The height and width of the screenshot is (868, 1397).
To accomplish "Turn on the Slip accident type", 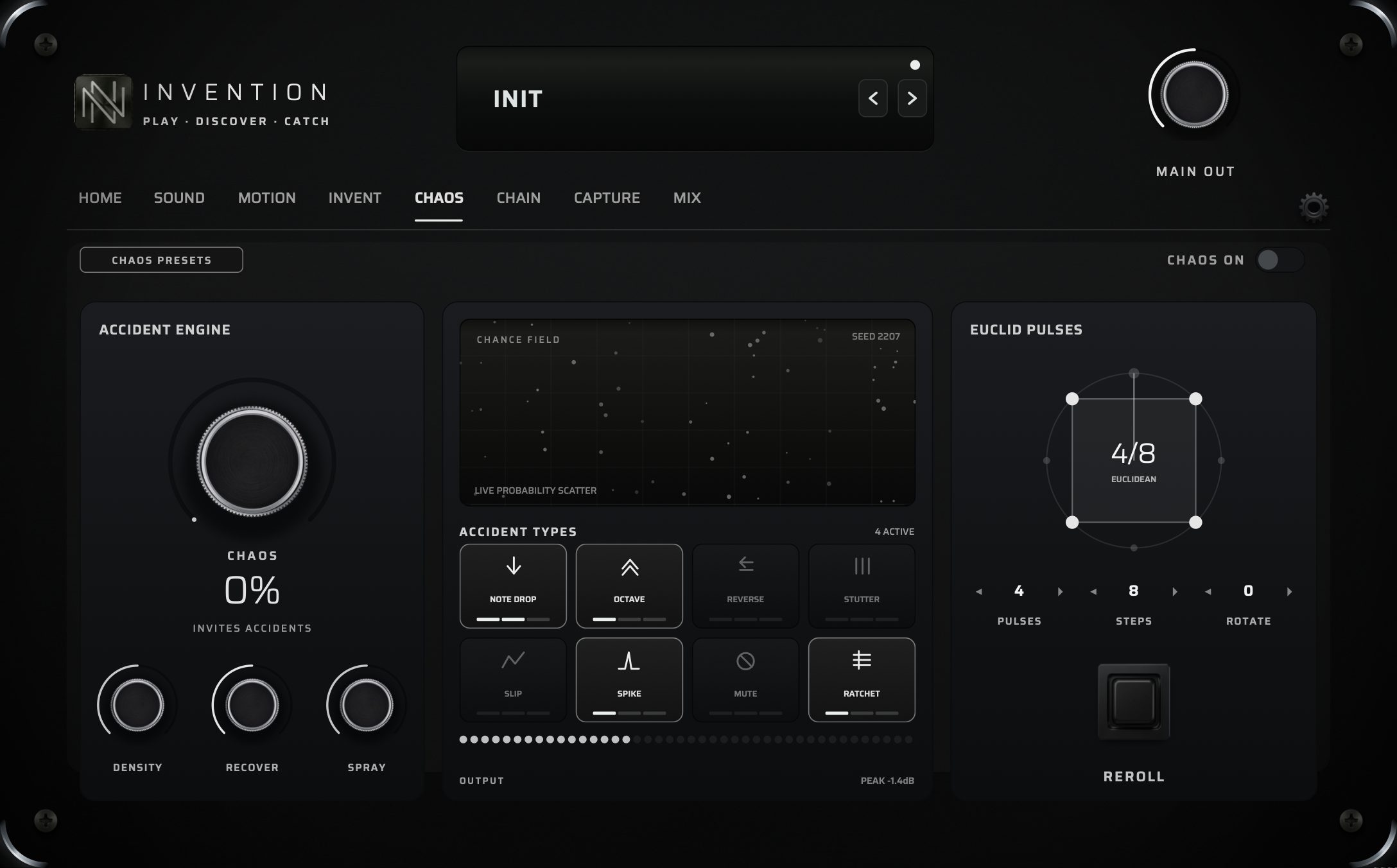I will tap(513, 680).
